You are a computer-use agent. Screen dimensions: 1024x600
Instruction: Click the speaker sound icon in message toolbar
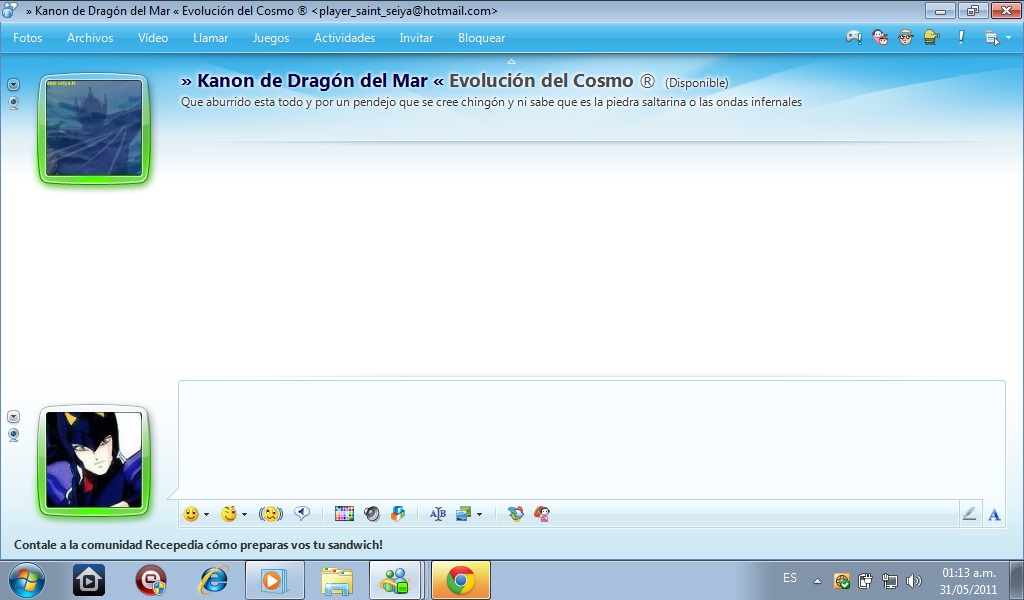(372, 514)
